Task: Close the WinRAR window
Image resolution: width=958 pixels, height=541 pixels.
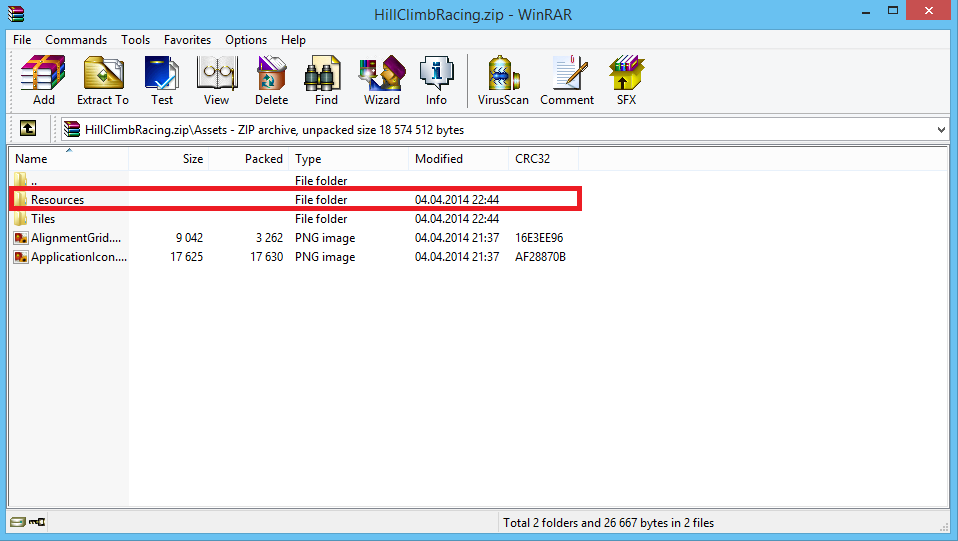Action: point(929,10)
